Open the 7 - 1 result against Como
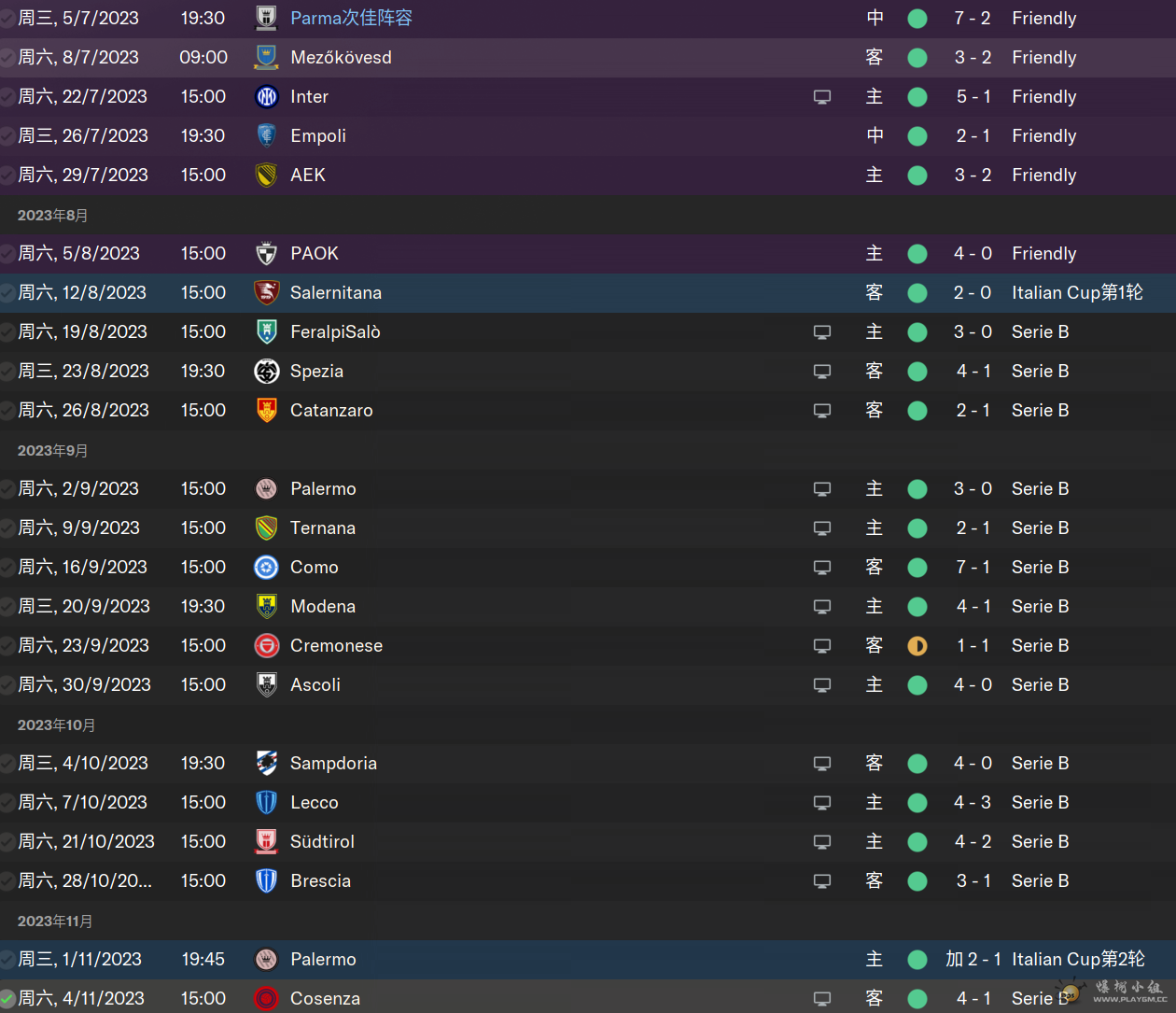 pyautogui.click(x=973, y=567)
